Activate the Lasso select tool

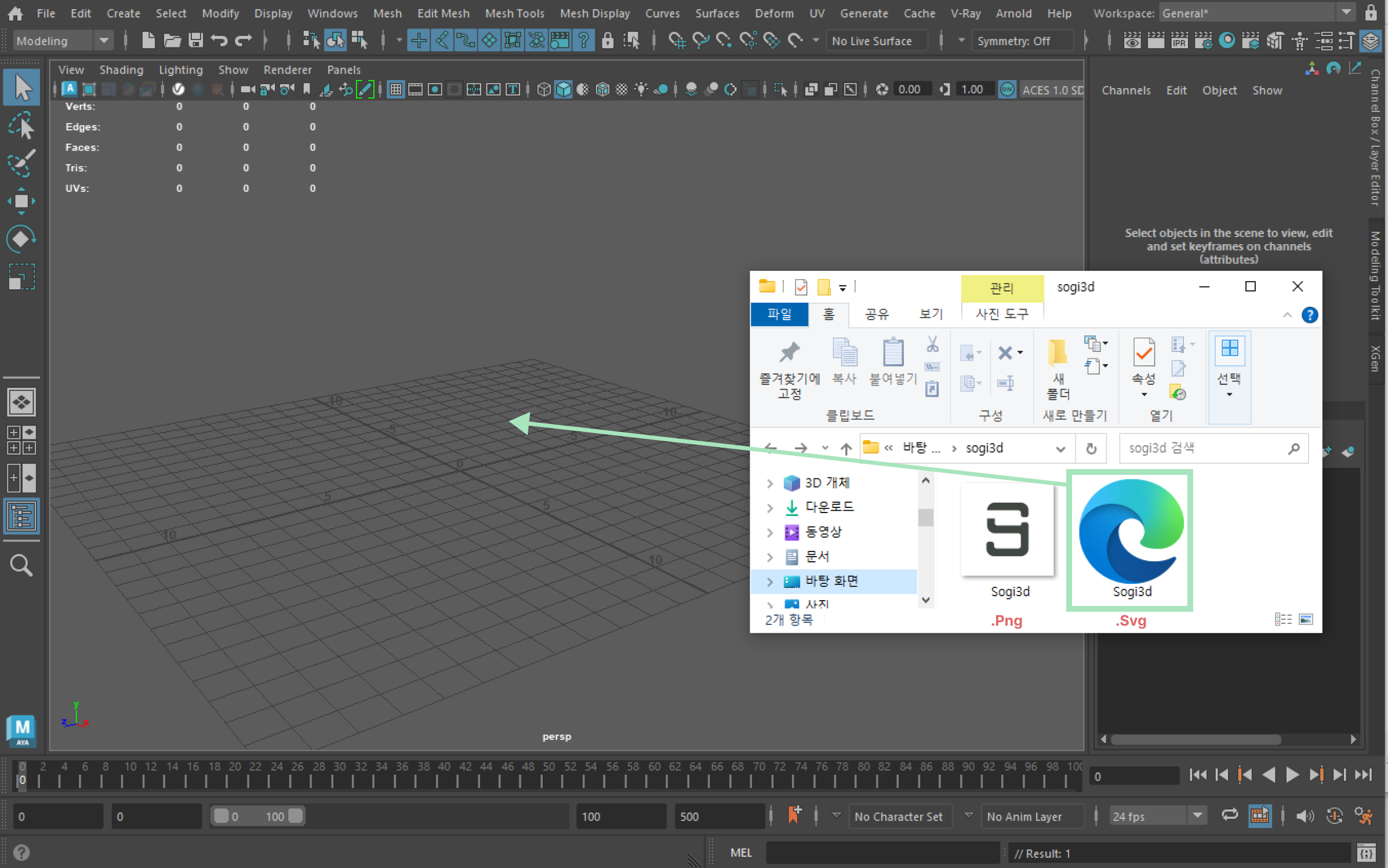tap(21, 126)
